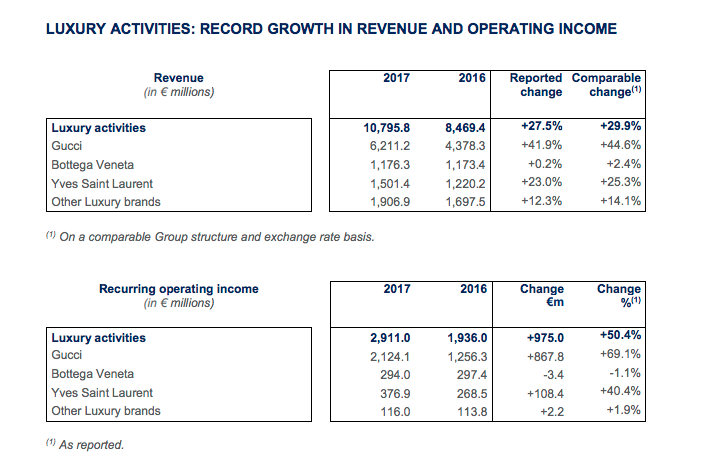
Task: Select Gucci 2016 revenue 4,378.3
Action: [x=465, y=146]
